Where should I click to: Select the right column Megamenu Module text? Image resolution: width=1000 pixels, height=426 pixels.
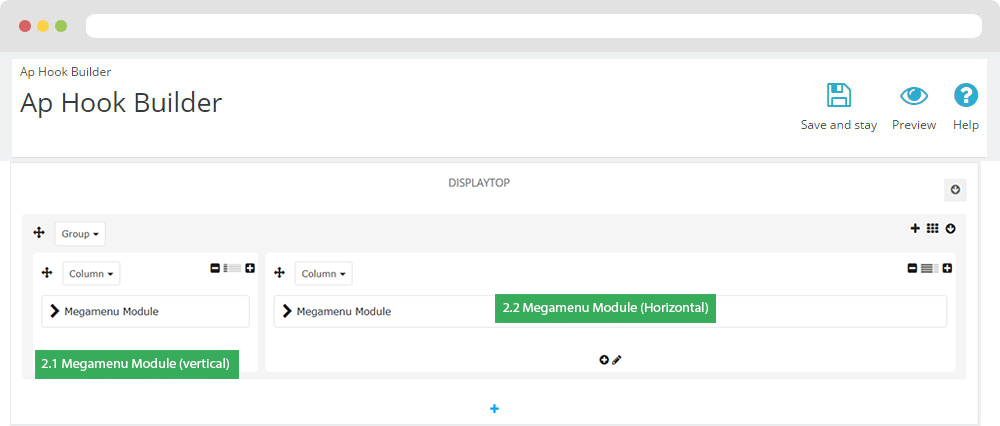[x=344, y=312]
